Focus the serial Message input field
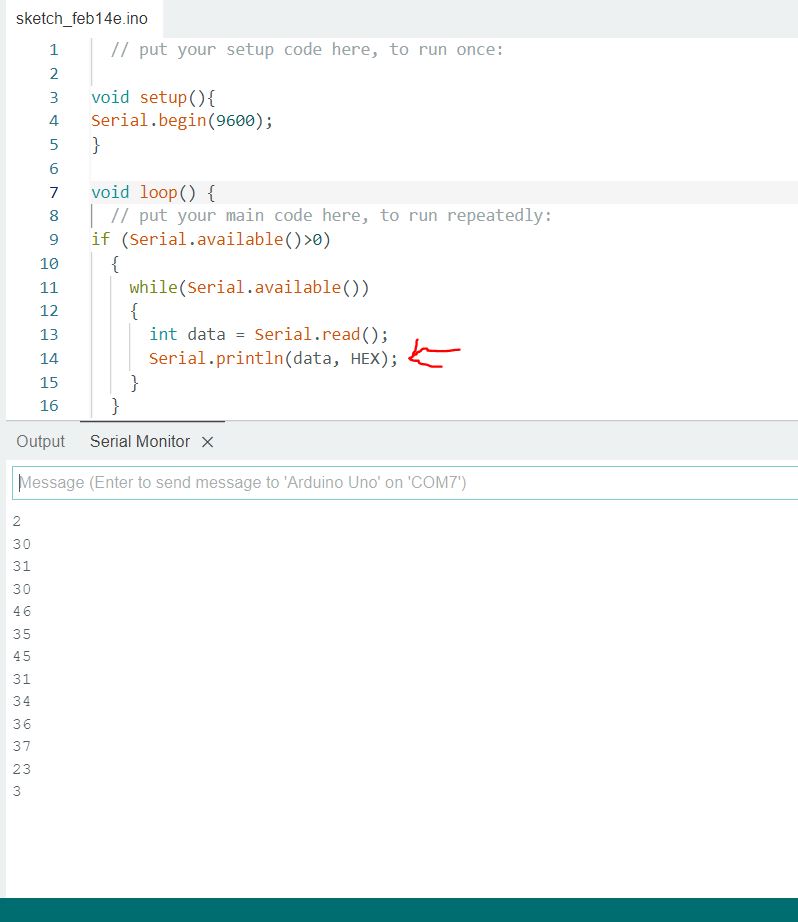Image resolution: width=798 pixels, height=922 pixels. click(400, 483)
